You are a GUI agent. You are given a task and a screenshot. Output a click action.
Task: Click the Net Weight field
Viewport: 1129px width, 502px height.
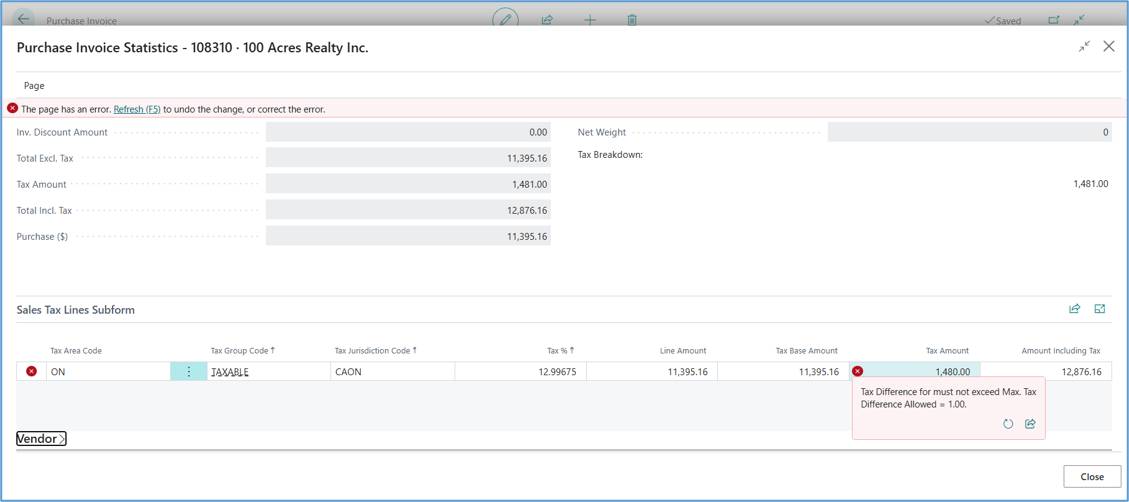point(969,132)
